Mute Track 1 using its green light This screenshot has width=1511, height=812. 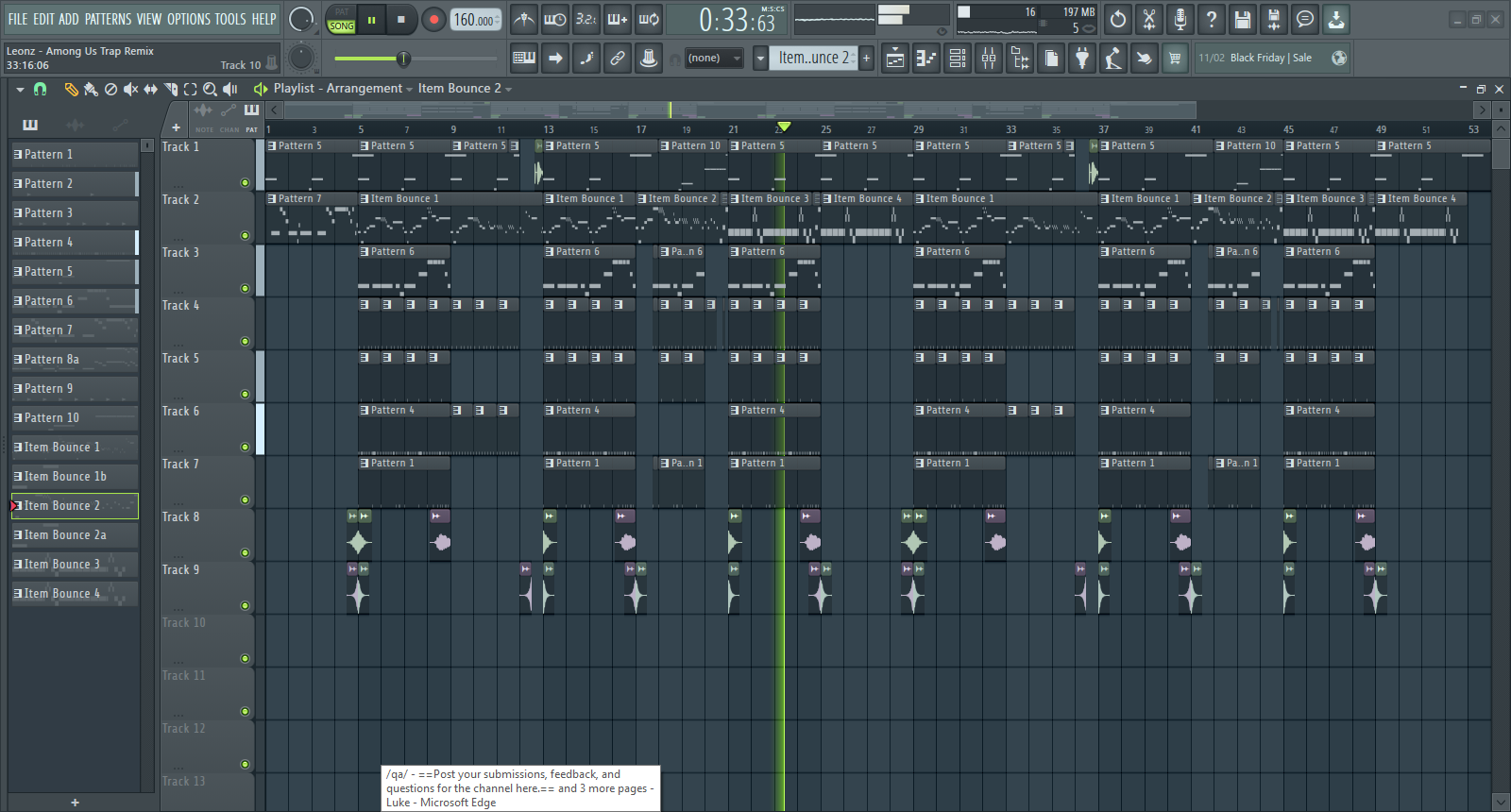(245, 183)
